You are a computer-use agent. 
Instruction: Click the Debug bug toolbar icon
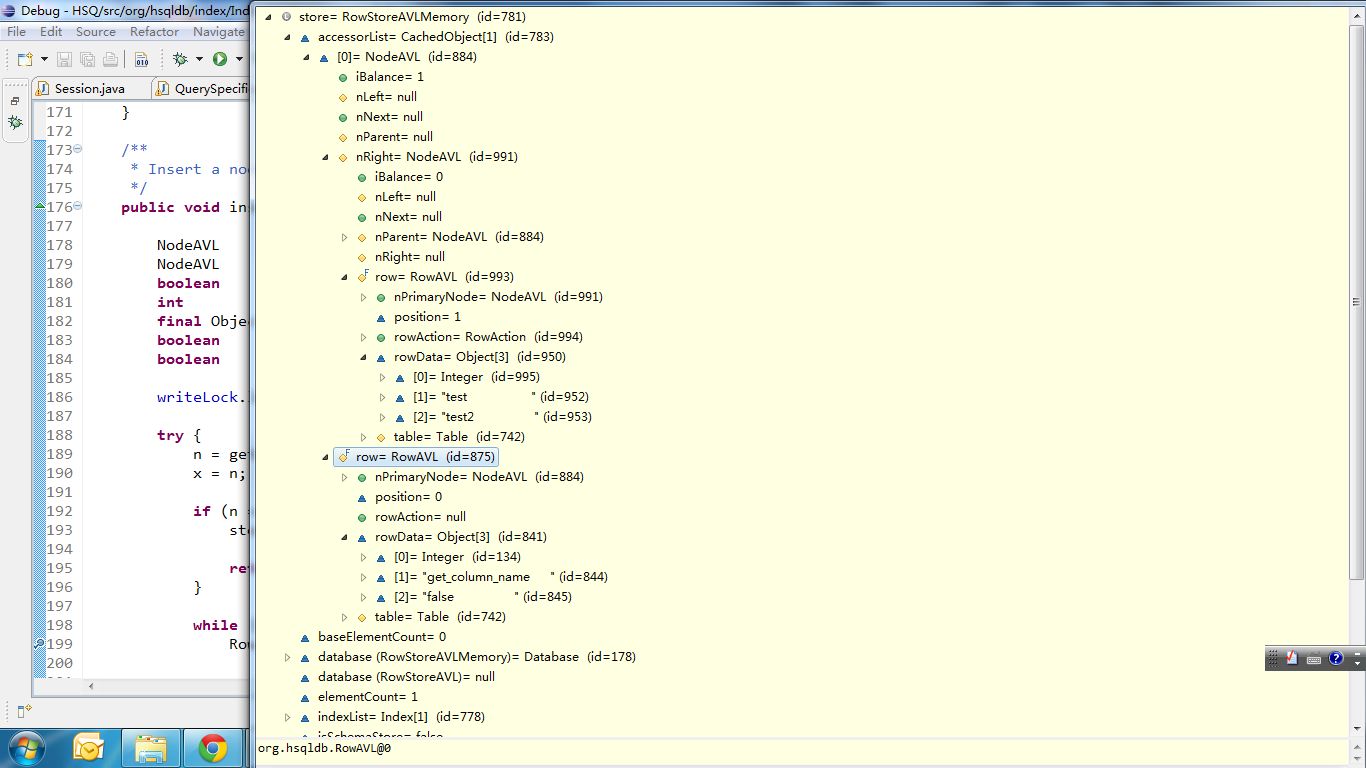(x=180, y=59)
